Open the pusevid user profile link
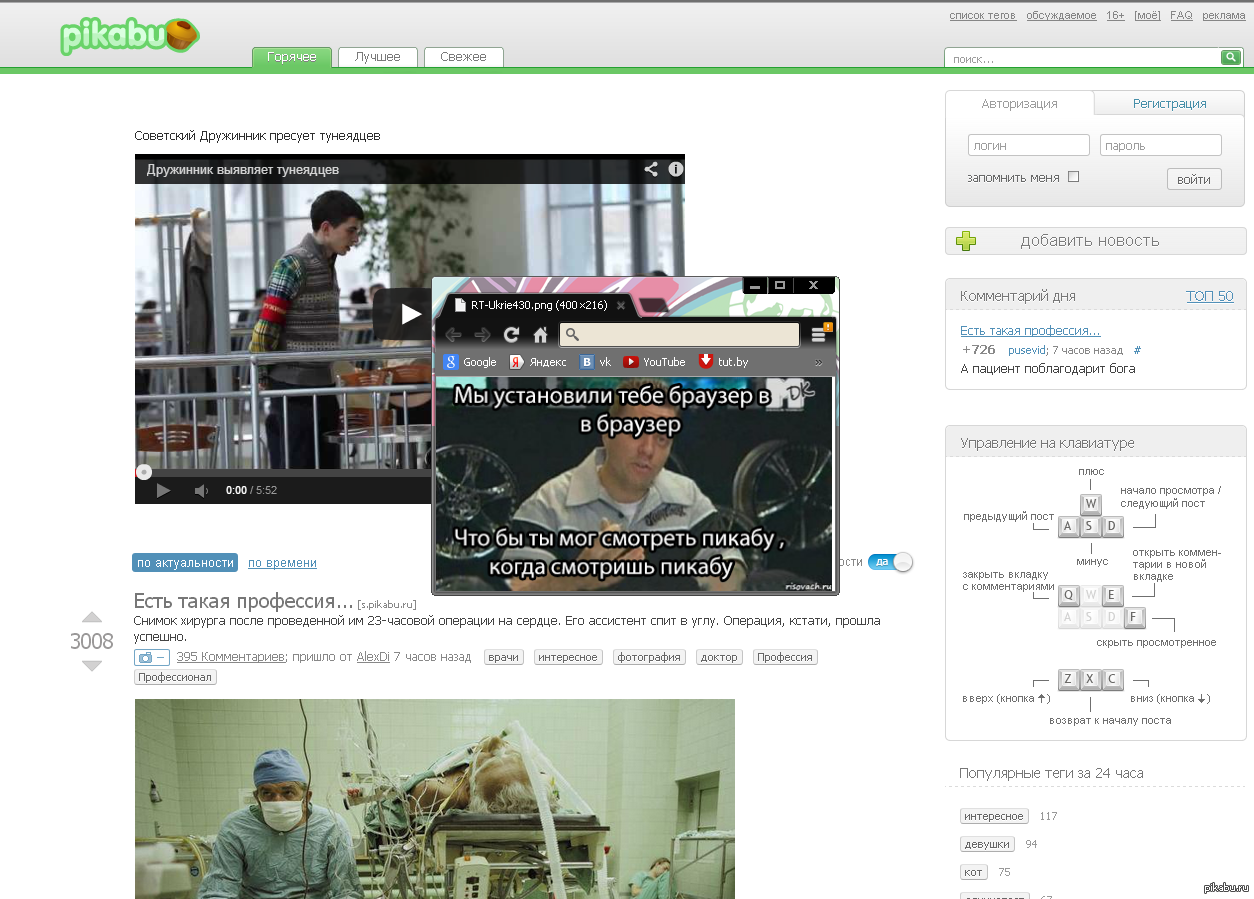Screen dimensions: 1254x899 tap(1027, 350)
